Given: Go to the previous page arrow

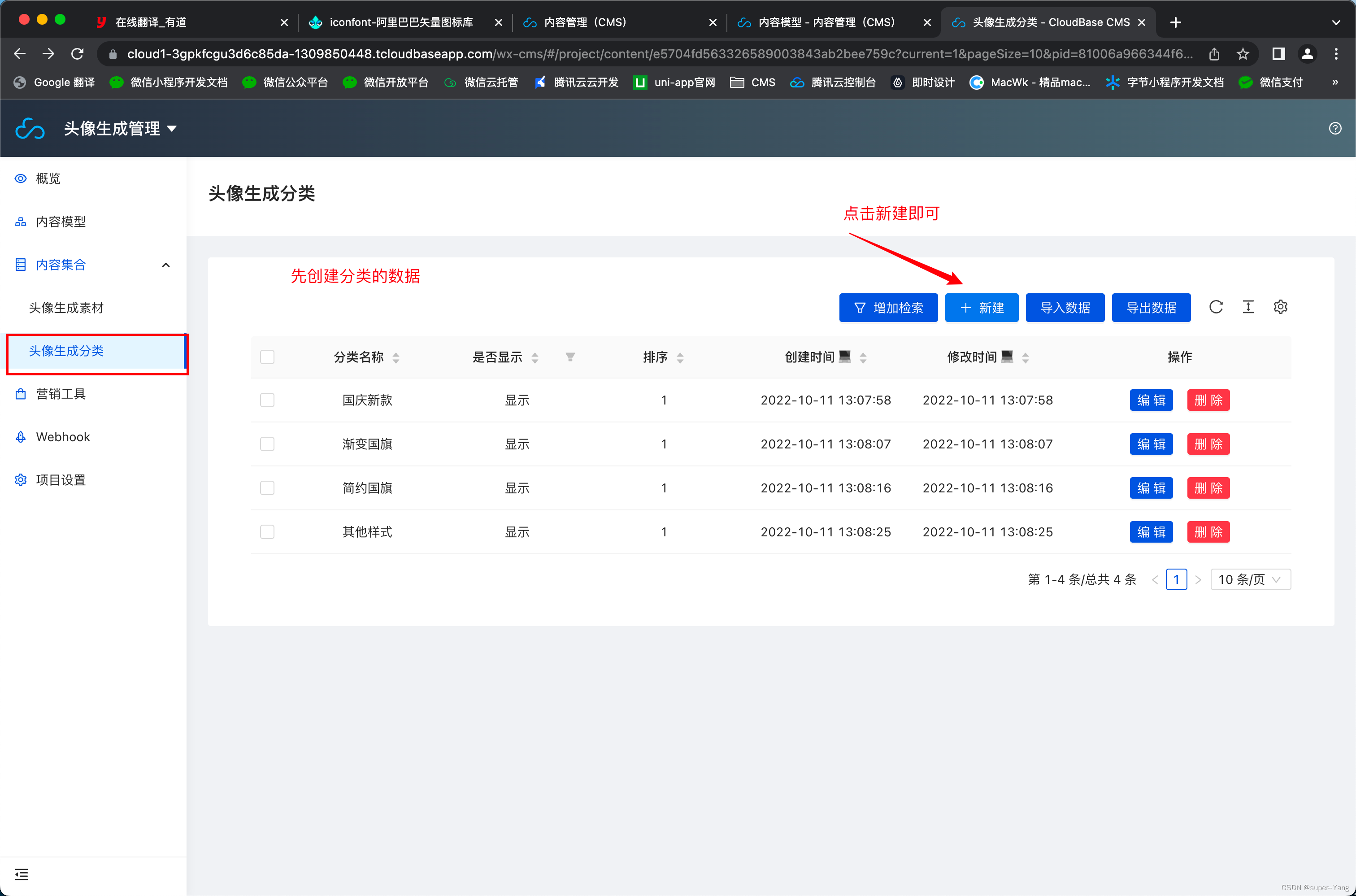Looking at the screenshot, I should coord(1155,579).
